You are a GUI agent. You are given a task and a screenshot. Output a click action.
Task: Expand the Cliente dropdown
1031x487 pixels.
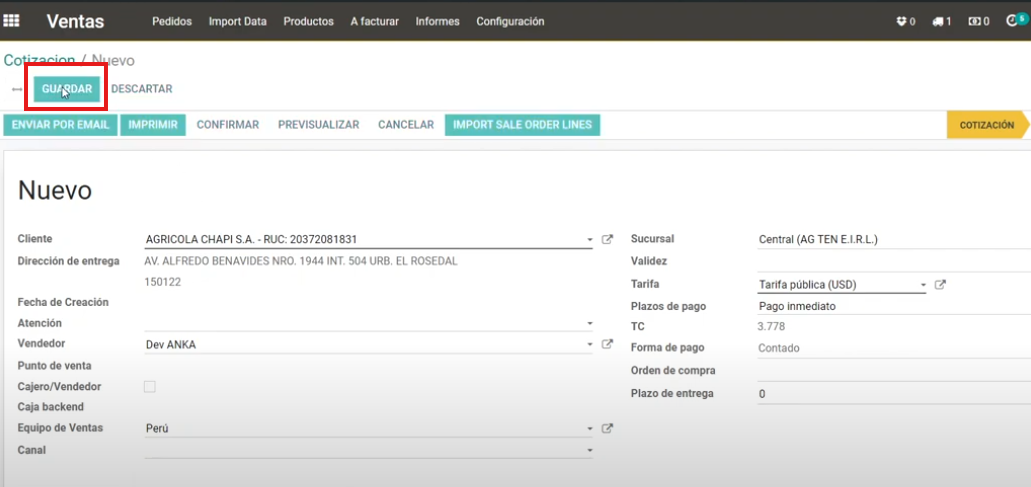(590, 240)
